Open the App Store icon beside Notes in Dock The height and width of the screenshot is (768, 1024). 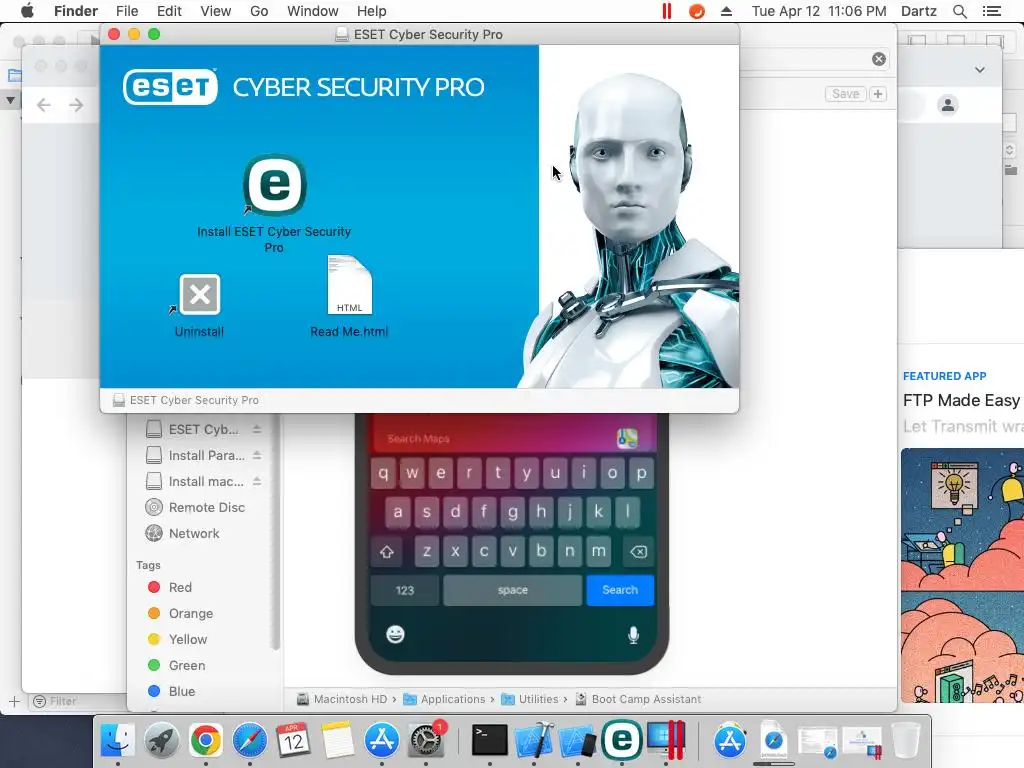tap(381, 741)
